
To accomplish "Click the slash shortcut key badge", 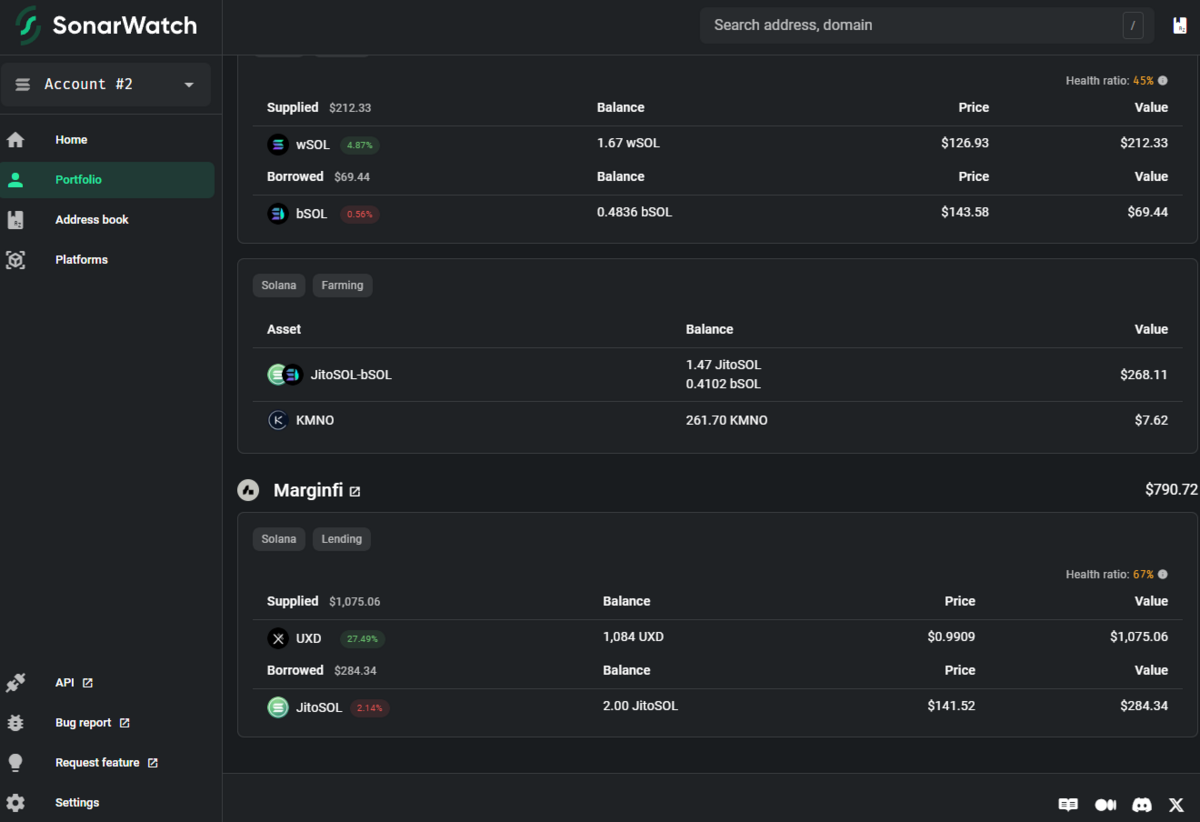I will tap(1133, 26).
